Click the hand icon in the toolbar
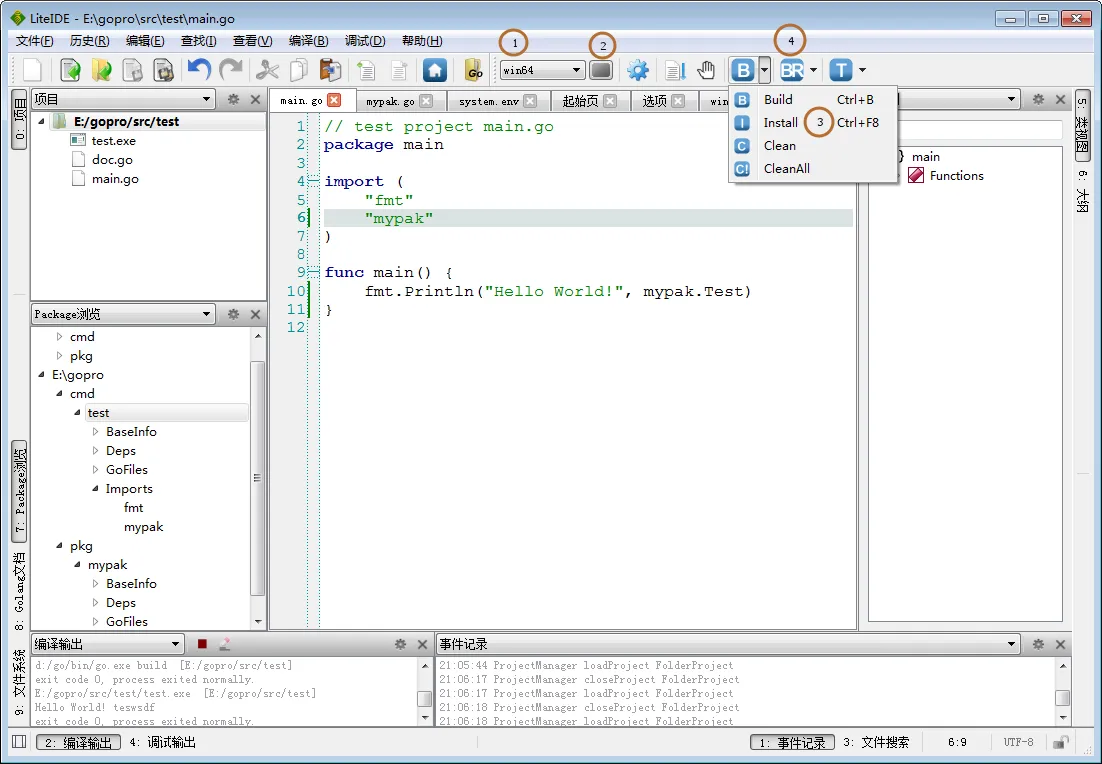Screen dimensions: 1102x764 706,70
